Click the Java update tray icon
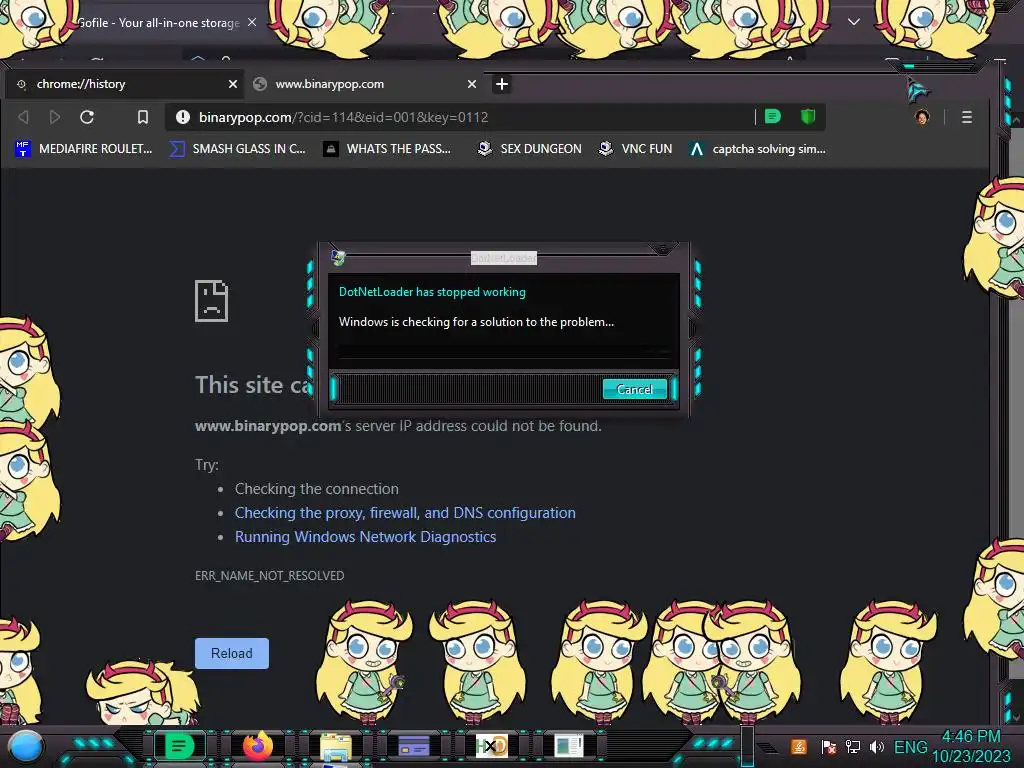This screenshot has height=768, width=1024. [799, 746]
